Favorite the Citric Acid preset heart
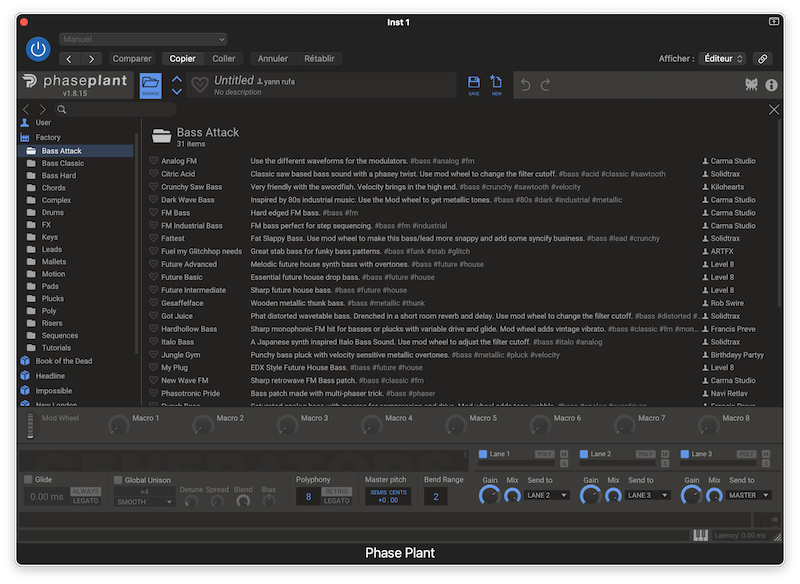800x584 pixels. (x=154, y=173)
